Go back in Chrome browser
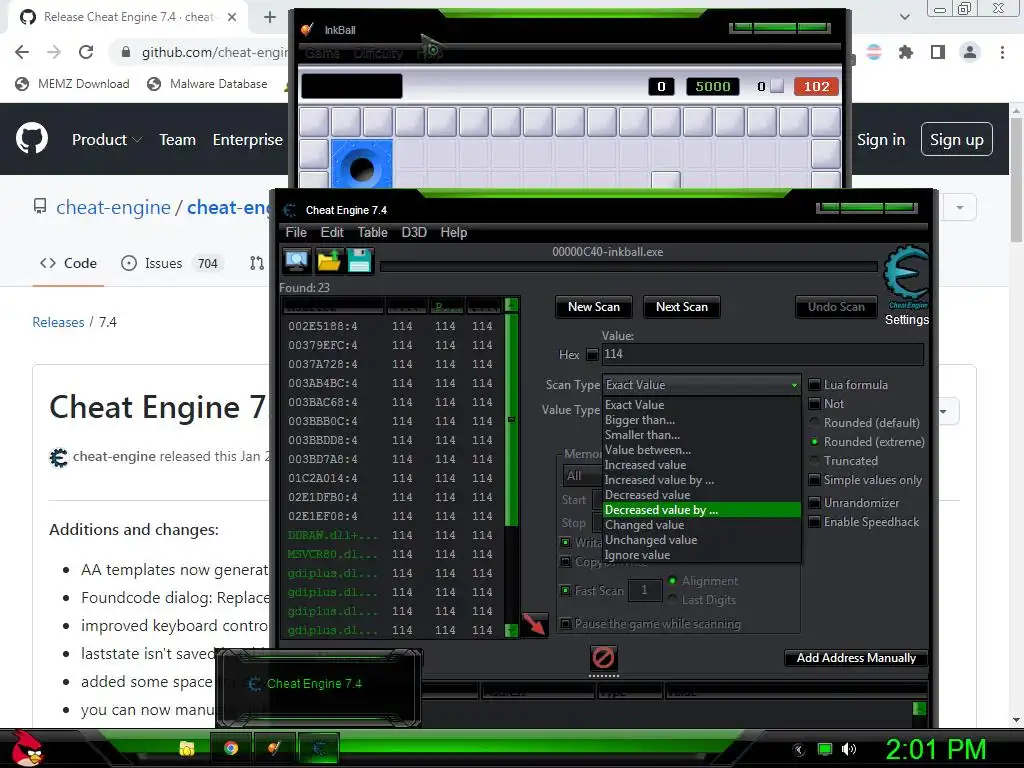This screenshot has width=1024, height=768. (x=22, y=52)
